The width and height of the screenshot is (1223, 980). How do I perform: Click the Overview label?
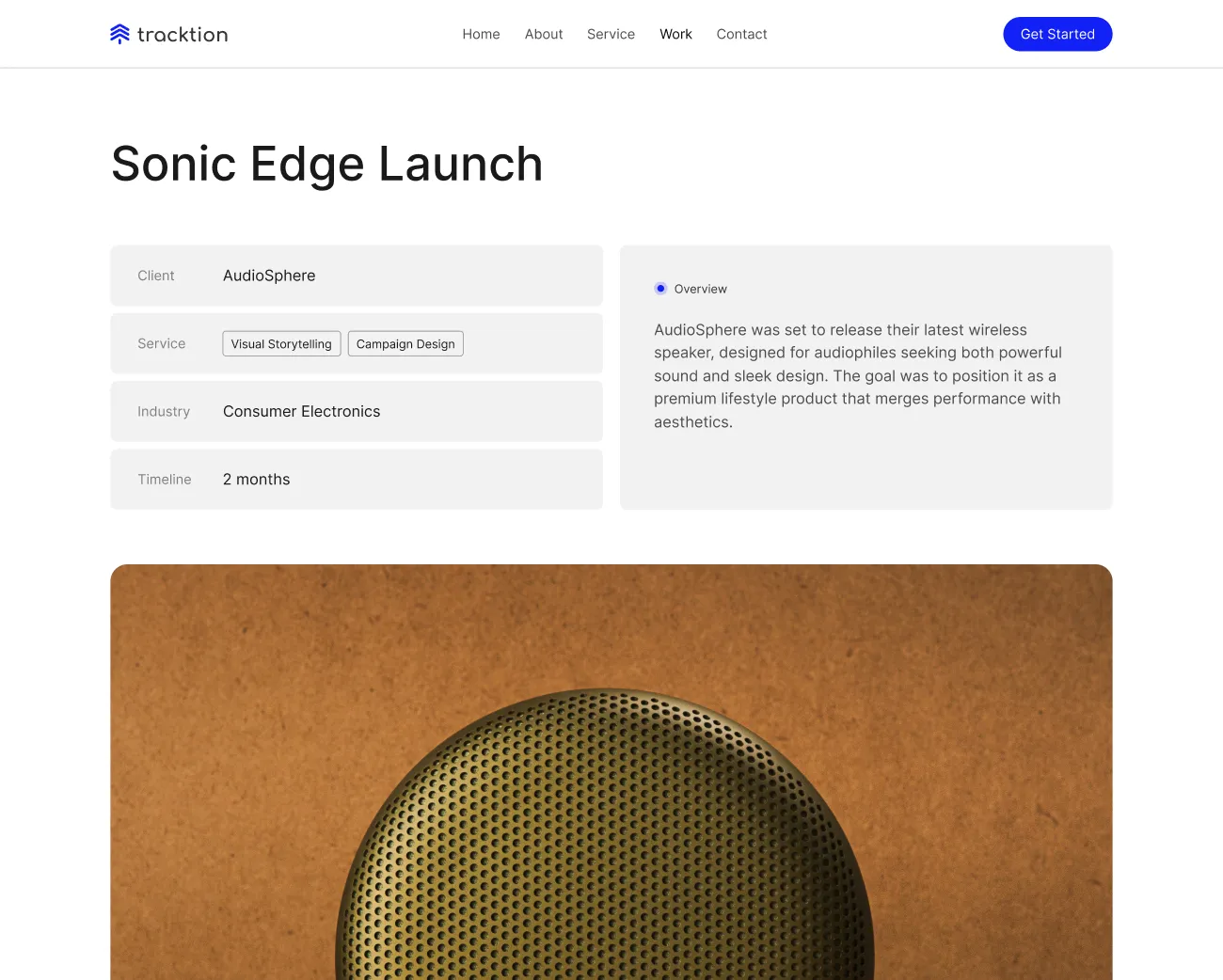[x=700, y=289]
